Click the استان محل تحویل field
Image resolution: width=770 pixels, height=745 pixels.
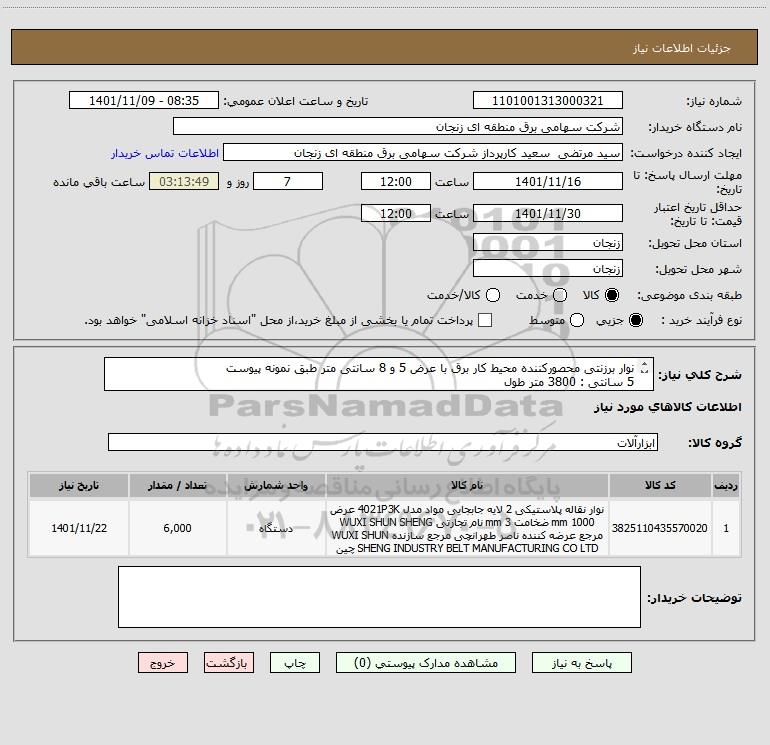tap(548, 243)
